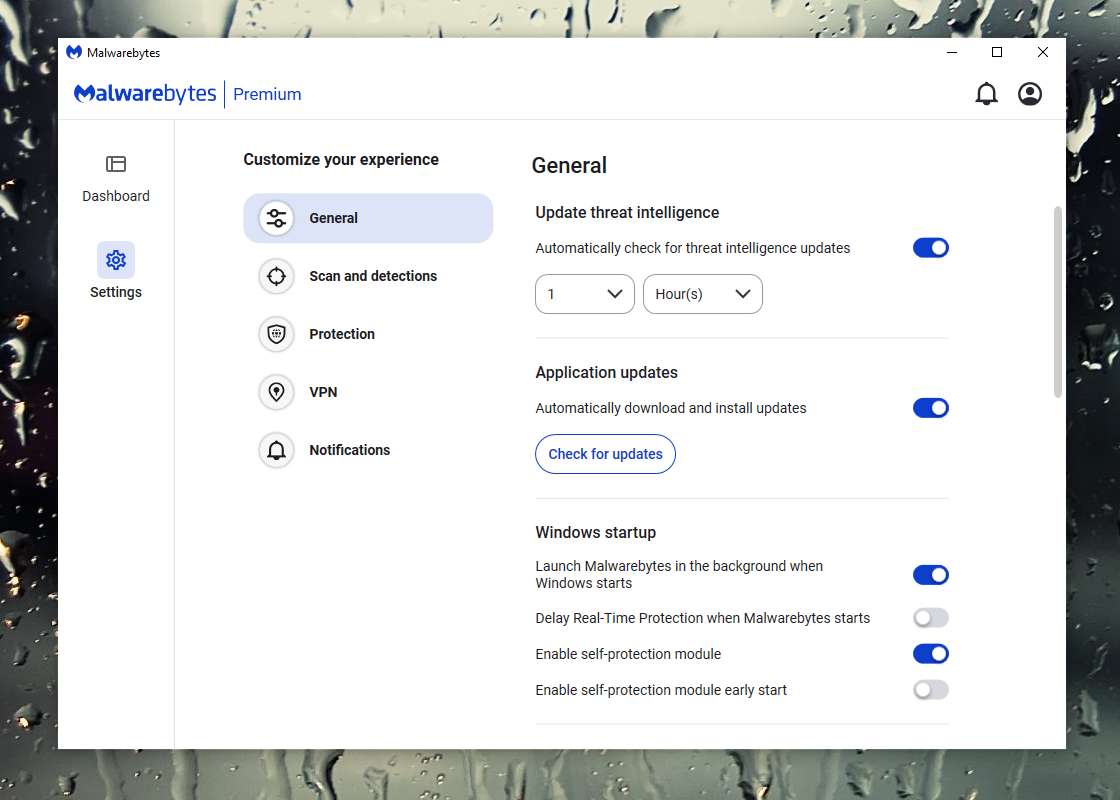Click the VPN location pin icon
This screenshot has height=800, width=1120.
[x=276, y=391]
